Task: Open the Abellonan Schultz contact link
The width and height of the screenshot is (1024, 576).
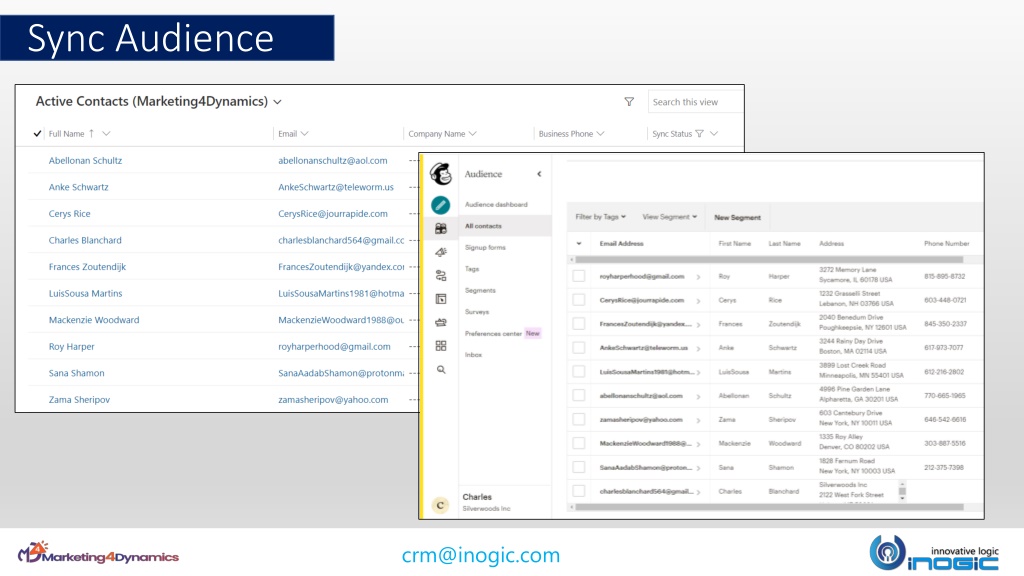Action: point(85,161)
